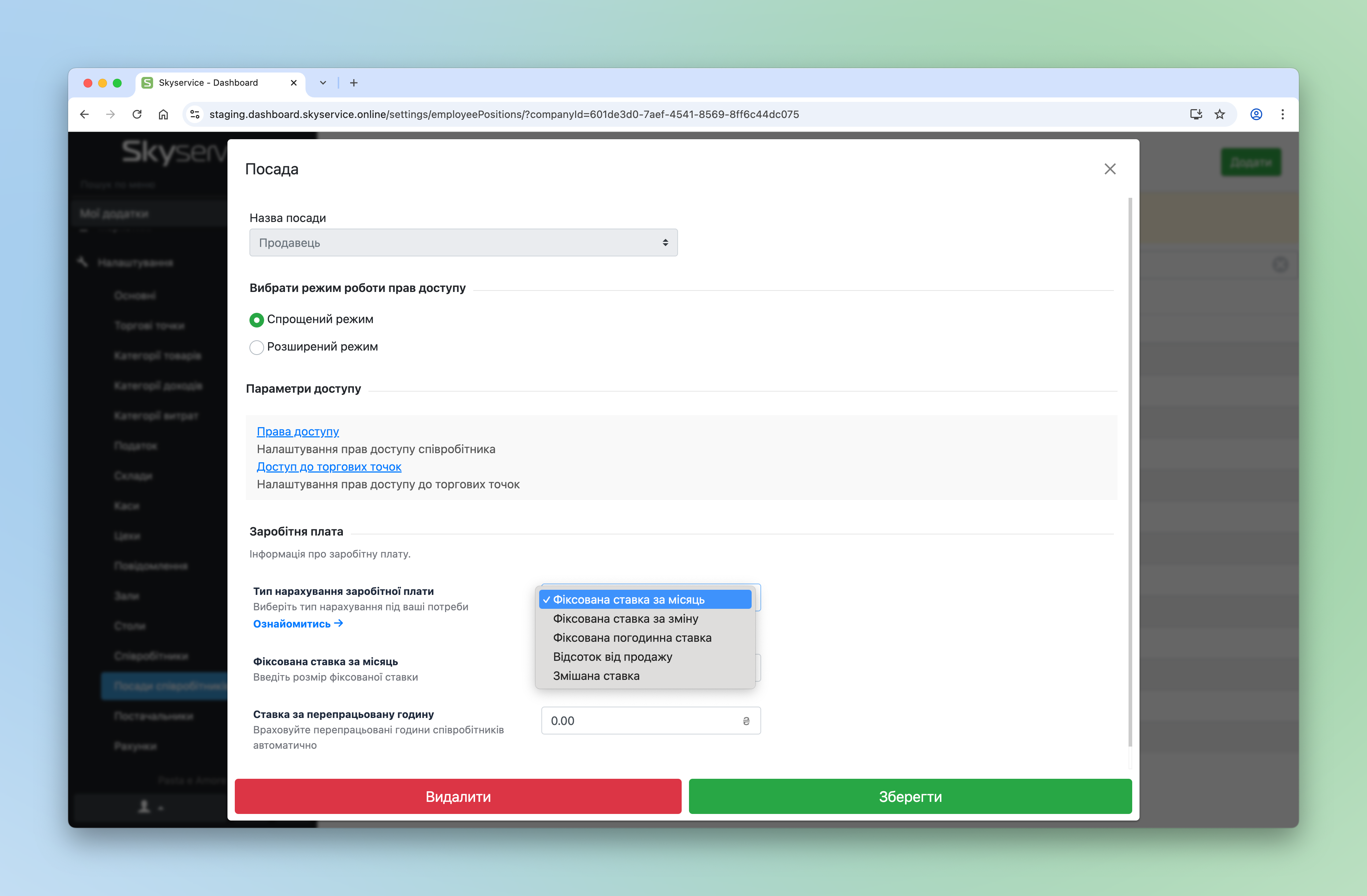Expand the tab search chevron
Viewport: 1367px width, 896px height.
pos(323,83)
